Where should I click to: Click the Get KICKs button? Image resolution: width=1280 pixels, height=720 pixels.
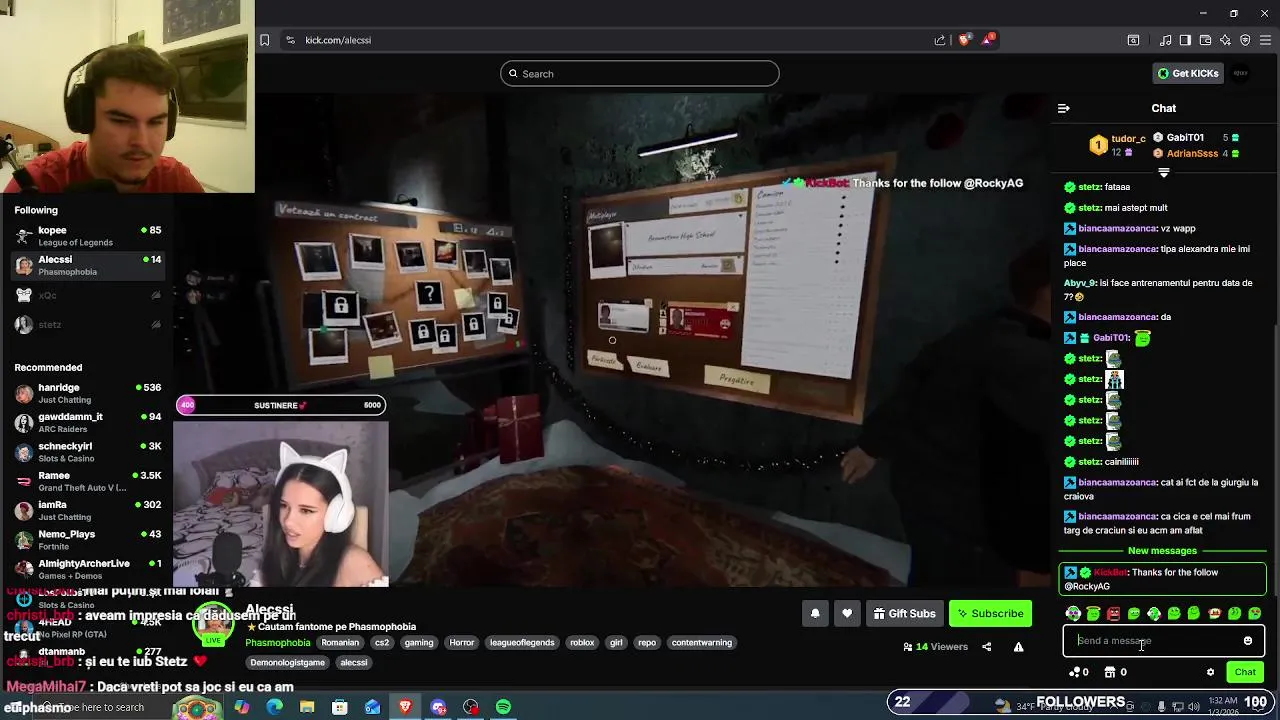click(1188, 73)
